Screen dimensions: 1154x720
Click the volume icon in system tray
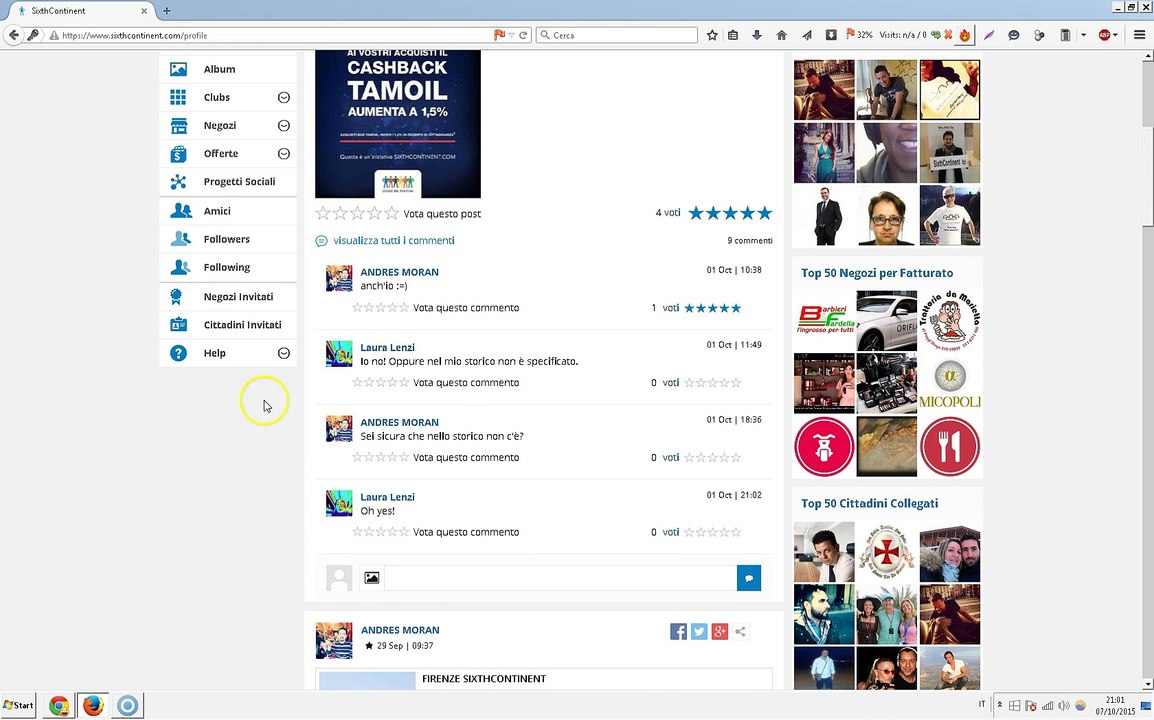click(x=1063, y=705)
